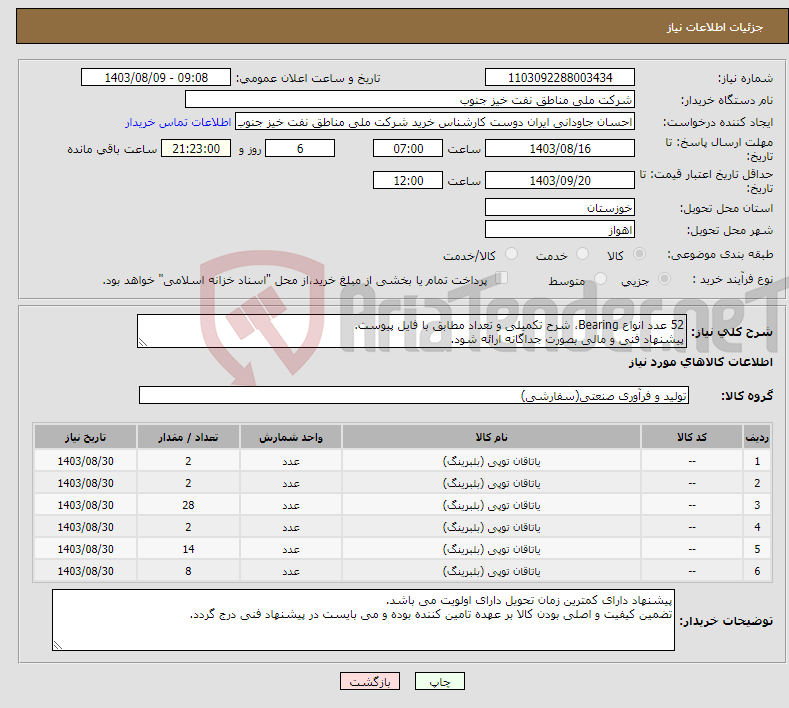The image size is (789, 708).
Task: Click product name in row 1
Action: coord(491,461)
